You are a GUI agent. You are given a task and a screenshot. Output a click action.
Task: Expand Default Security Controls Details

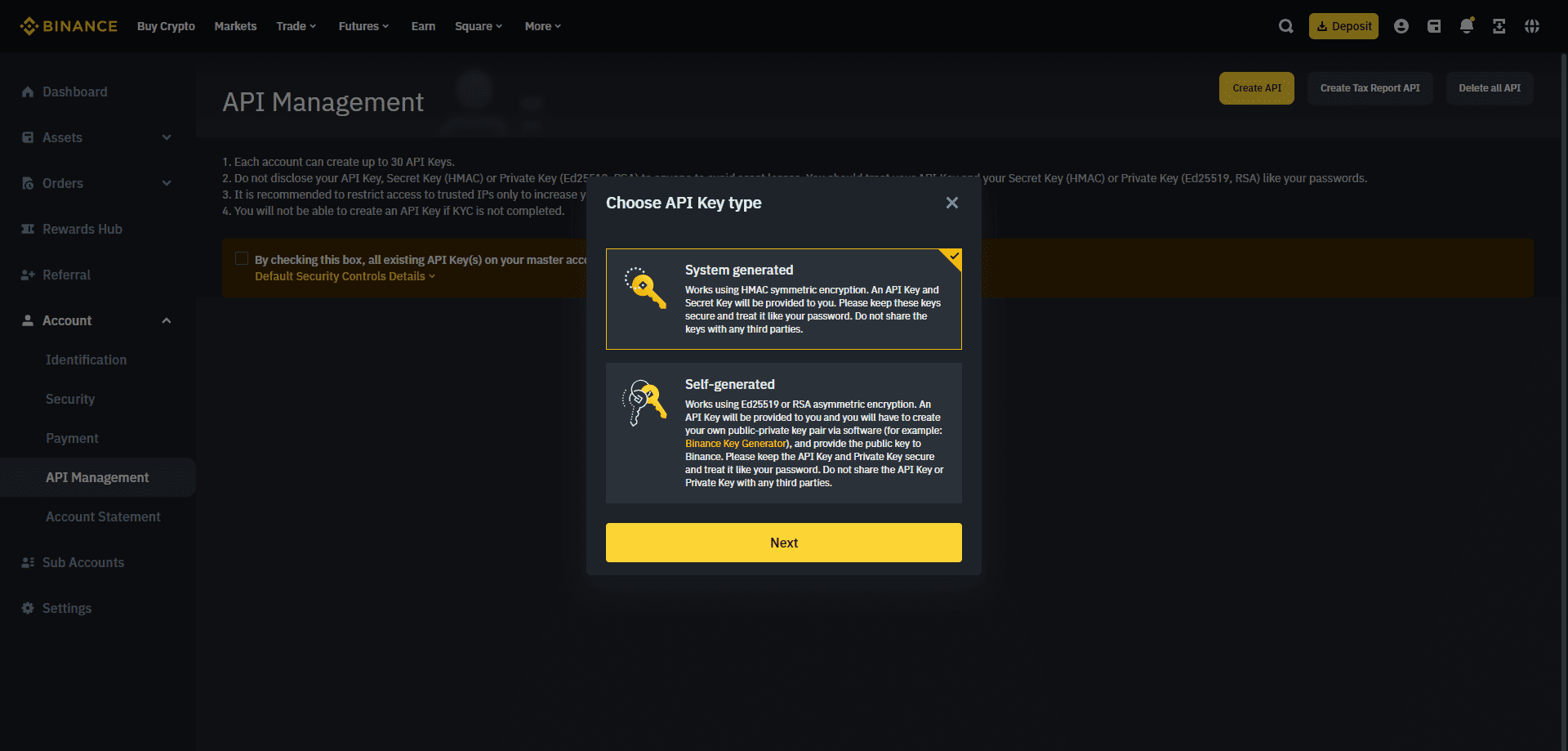point(345,277)
